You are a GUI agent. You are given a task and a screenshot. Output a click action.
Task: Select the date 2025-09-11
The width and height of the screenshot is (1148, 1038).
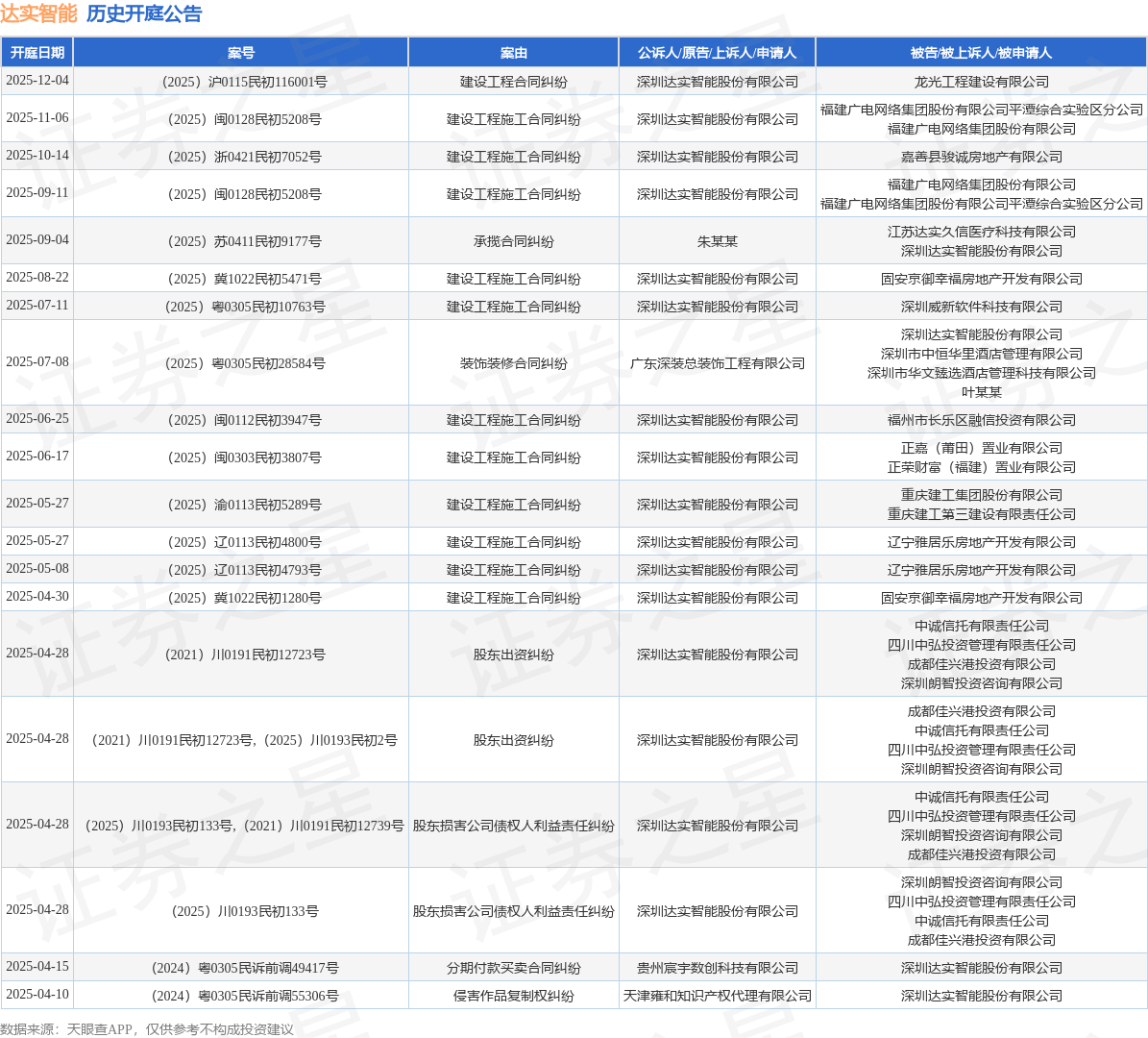[37, 192]
